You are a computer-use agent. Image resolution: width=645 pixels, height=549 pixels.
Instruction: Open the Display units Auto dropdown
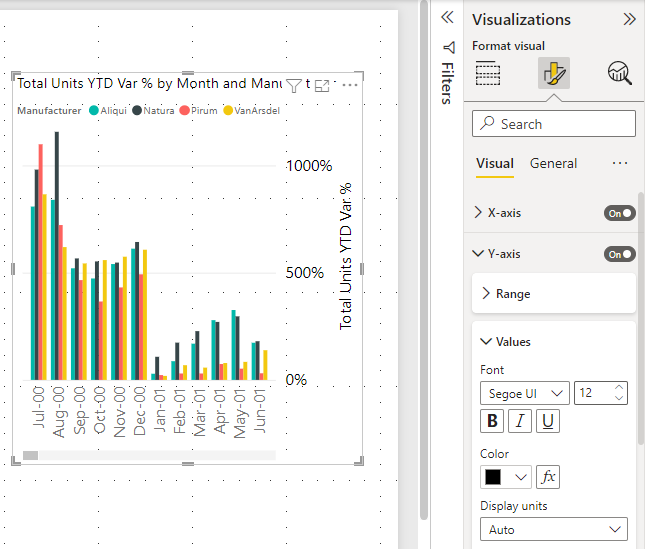pos(554,529)
